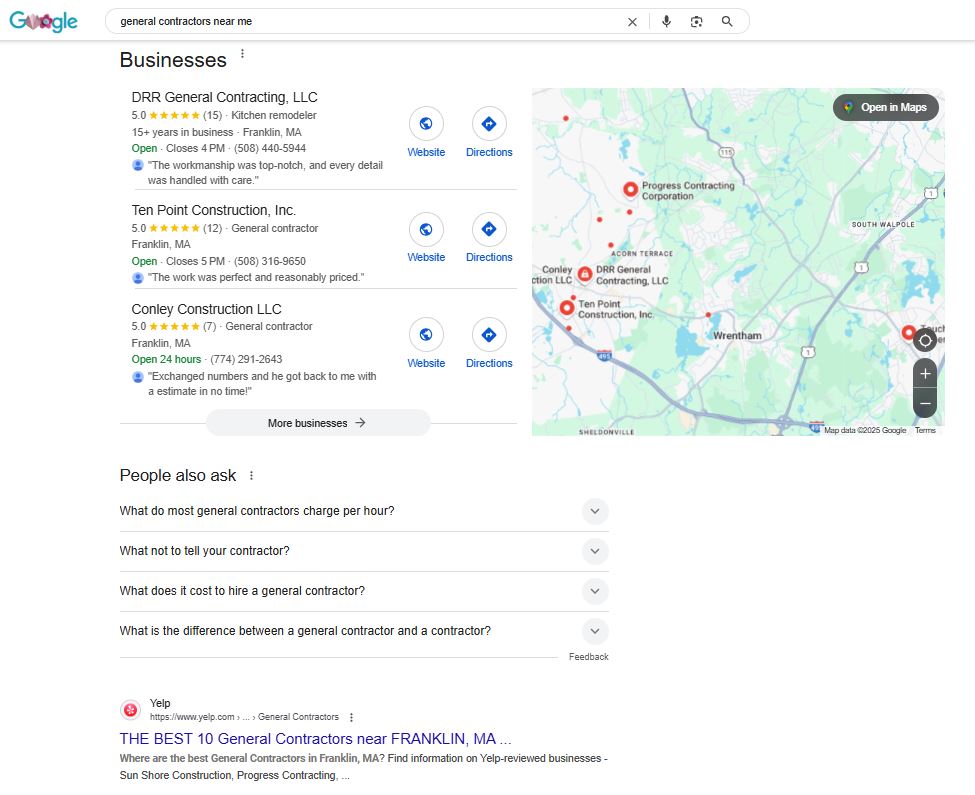Image resolution: width=975 pixels, height=795 pixels.
Task: Click DRR General Contracting map pin
Action: (585, 274)
